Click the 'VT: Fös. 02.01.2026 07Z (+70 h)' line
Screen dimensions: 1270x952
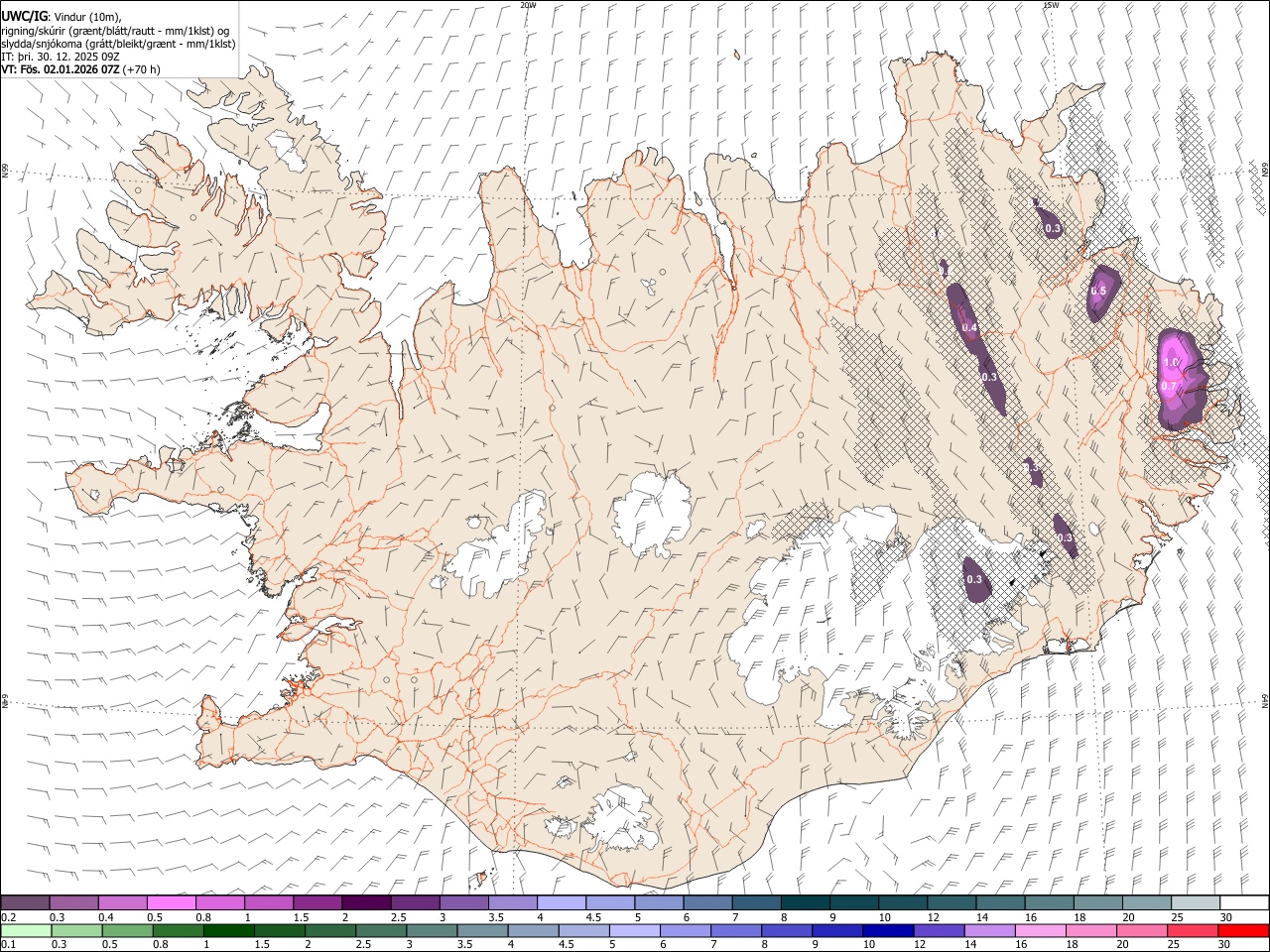point(80,69)
